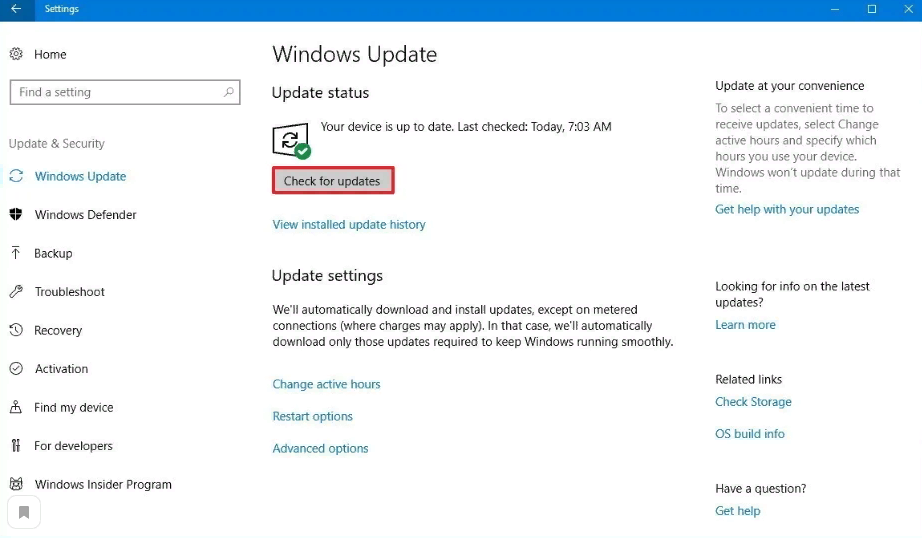The width and height of the screenshot is (922, 538).
Task: Click the Troubleshoot wrench icon
Action: point(16,292)
